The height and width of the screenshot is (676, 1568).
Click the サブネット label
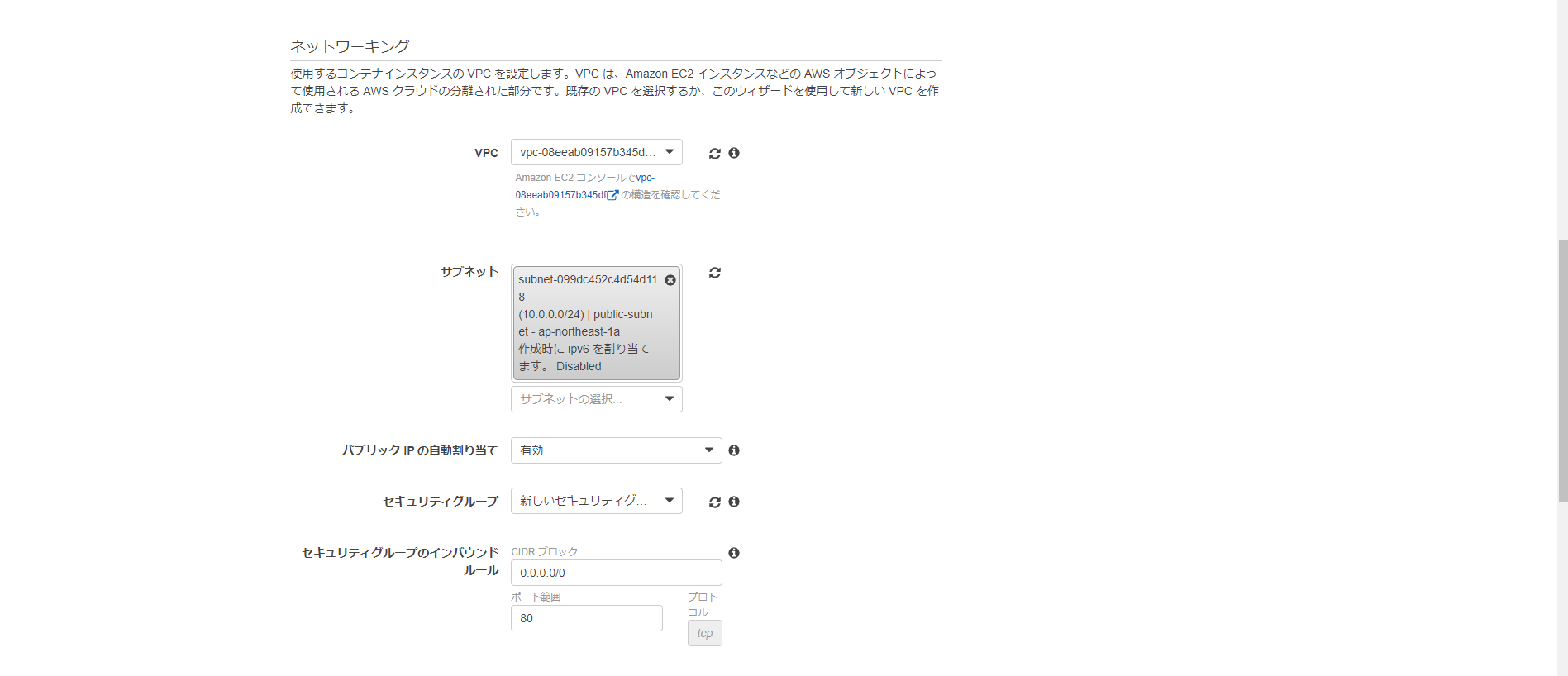pos(469,272)
